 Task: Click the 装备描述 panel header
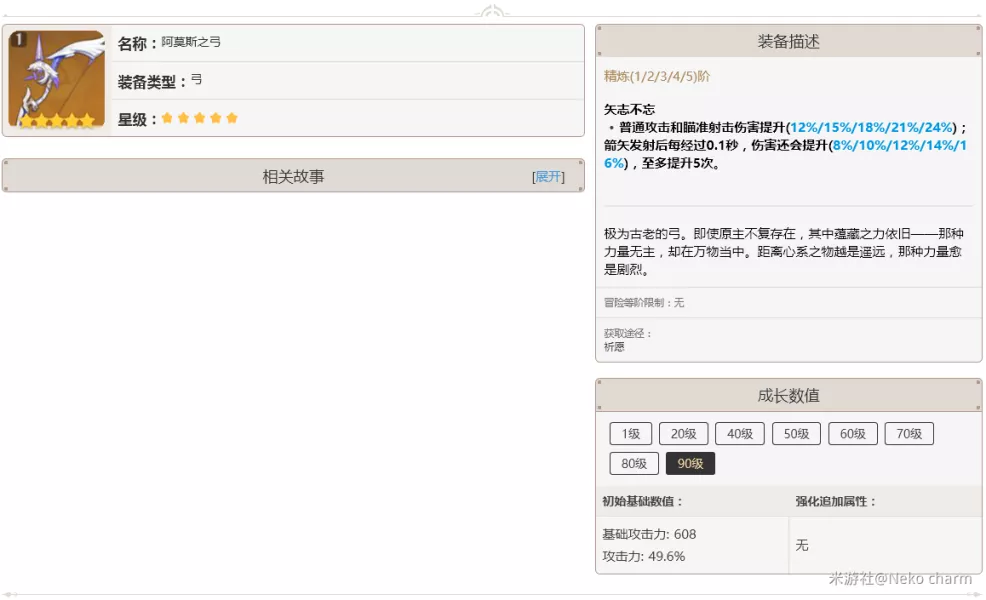tap(789, 42)
